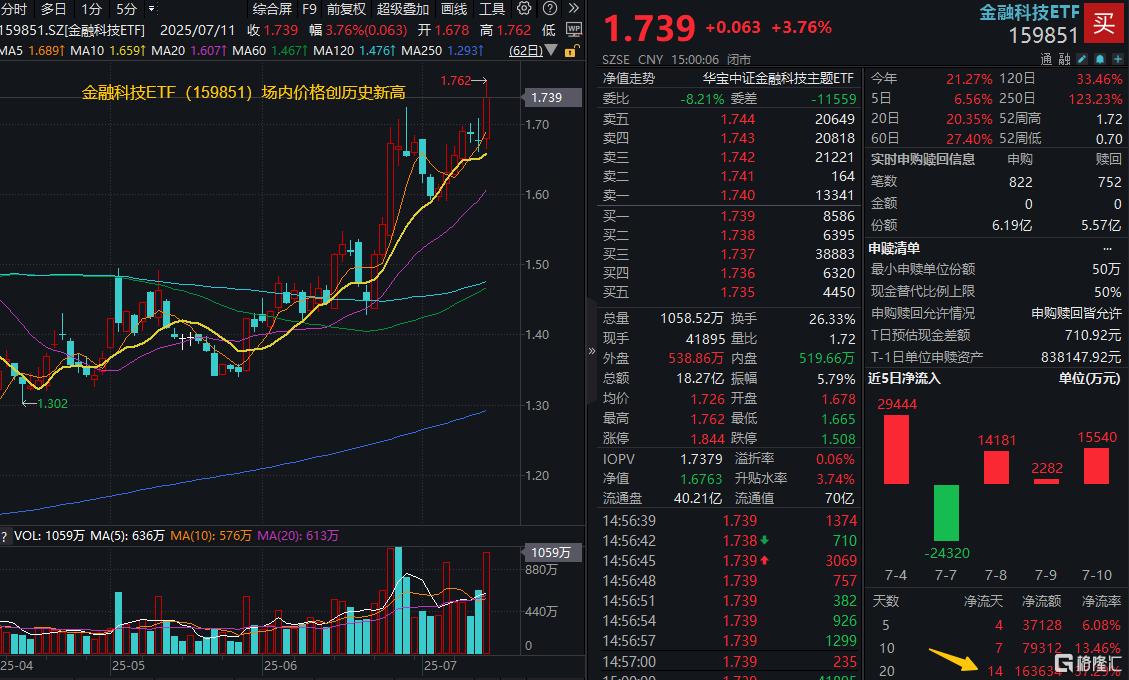Viewport: 1129px width, 680px height.
Task: Open the help question-mark icon
Action: (x=549, y=9)
